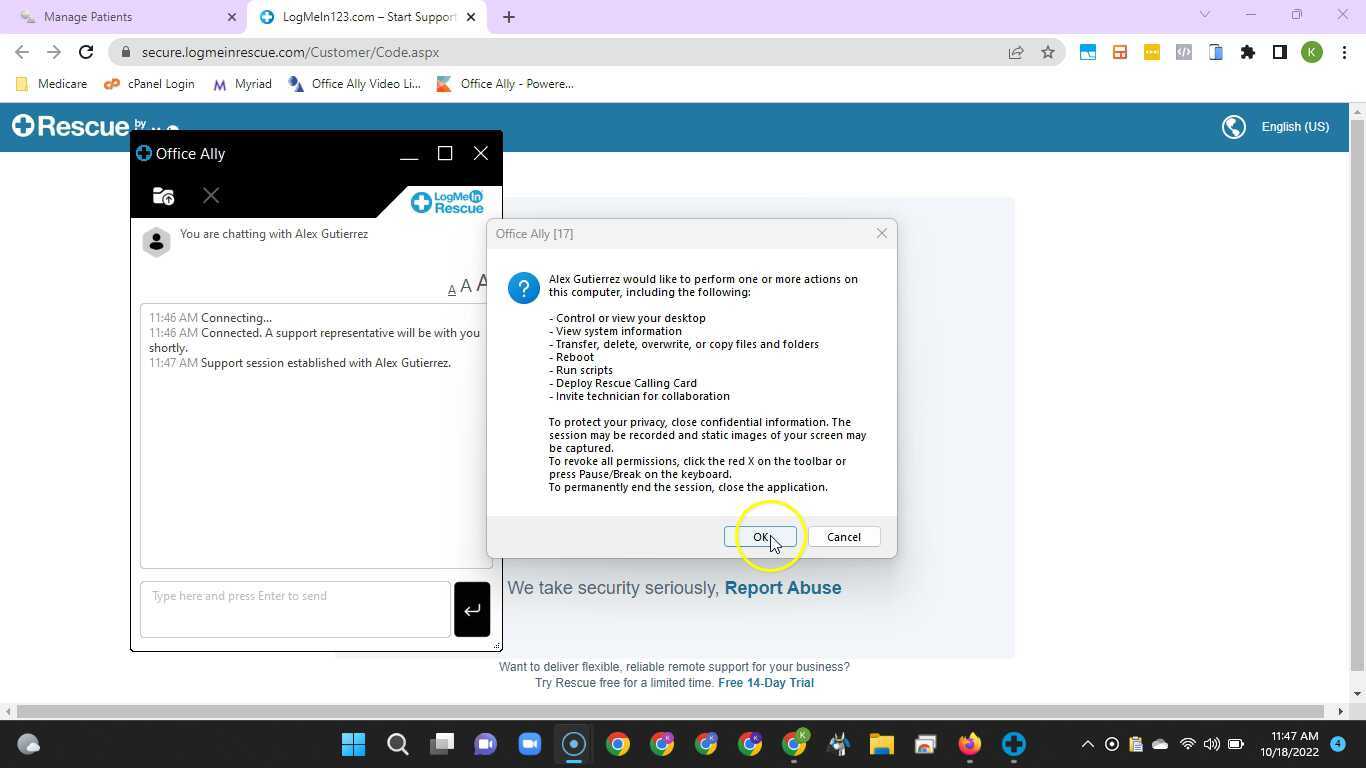
Task: Maximize the Office Ally chat window
Action: click(445, 154)
